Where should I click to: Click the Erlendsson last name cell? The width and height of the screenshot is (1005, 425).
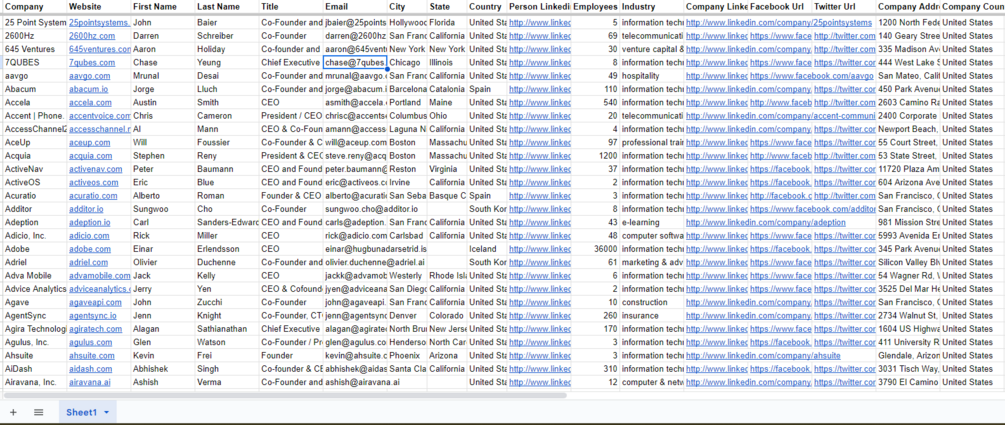click(227, 249)
